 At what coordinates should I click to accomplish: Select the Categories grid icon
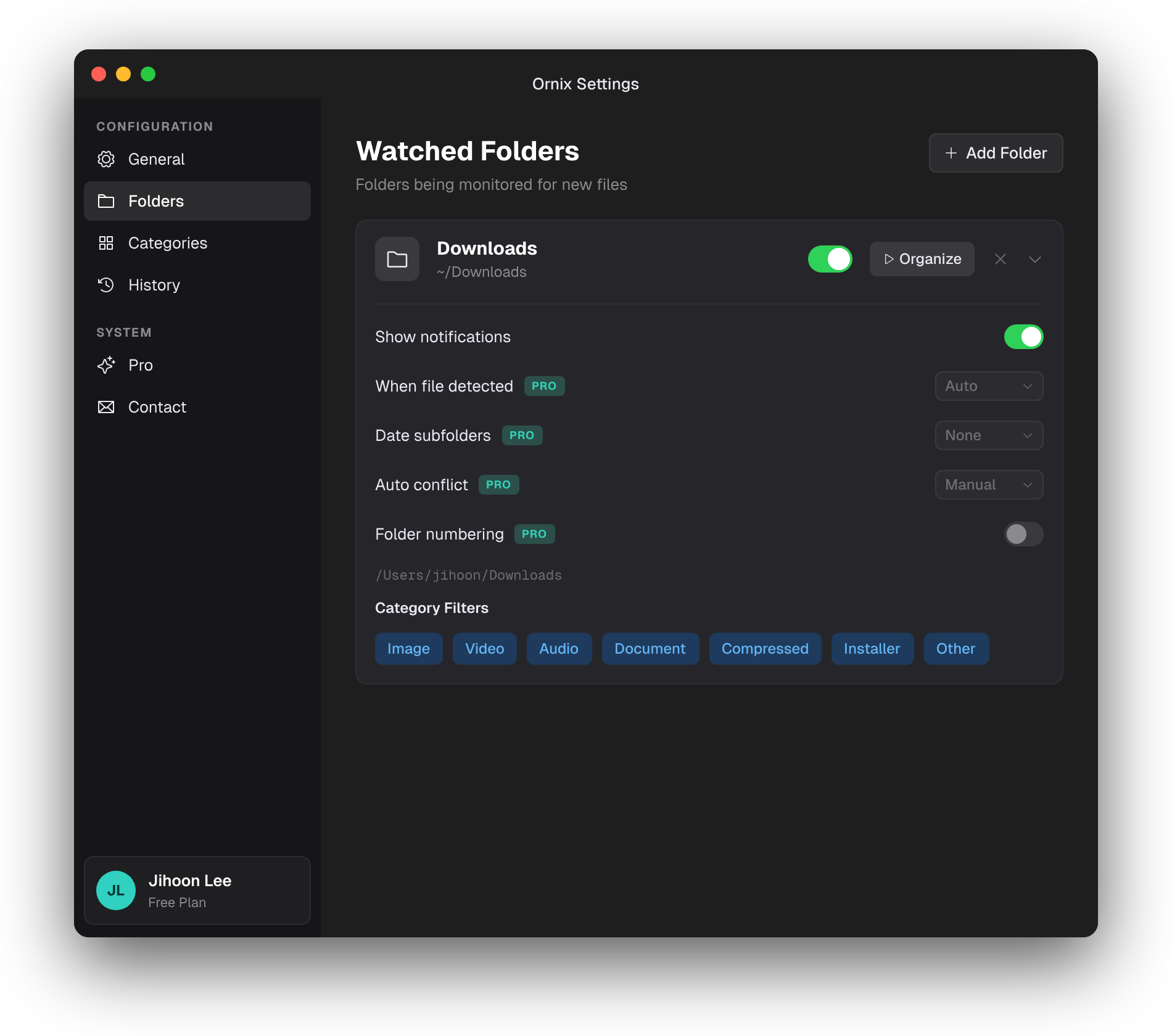coord(106,243)
